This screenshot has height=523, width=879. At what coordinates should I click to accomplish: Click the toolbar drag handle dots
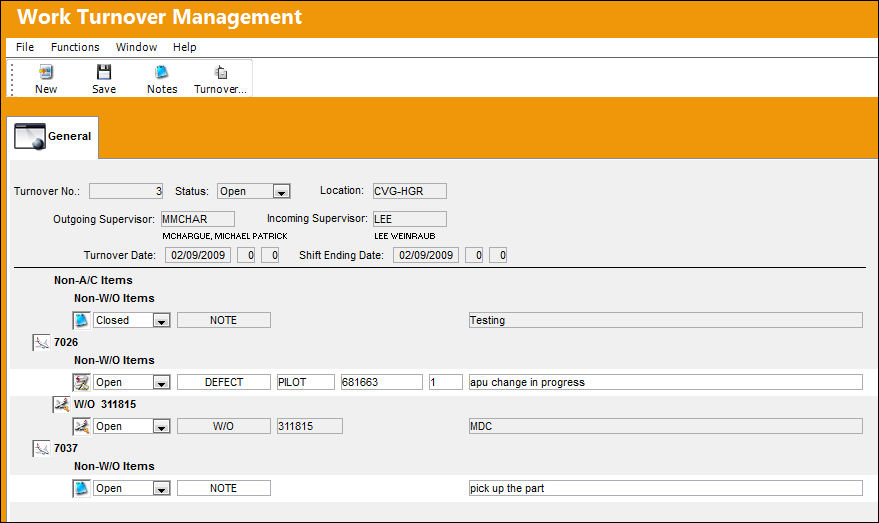12,79
